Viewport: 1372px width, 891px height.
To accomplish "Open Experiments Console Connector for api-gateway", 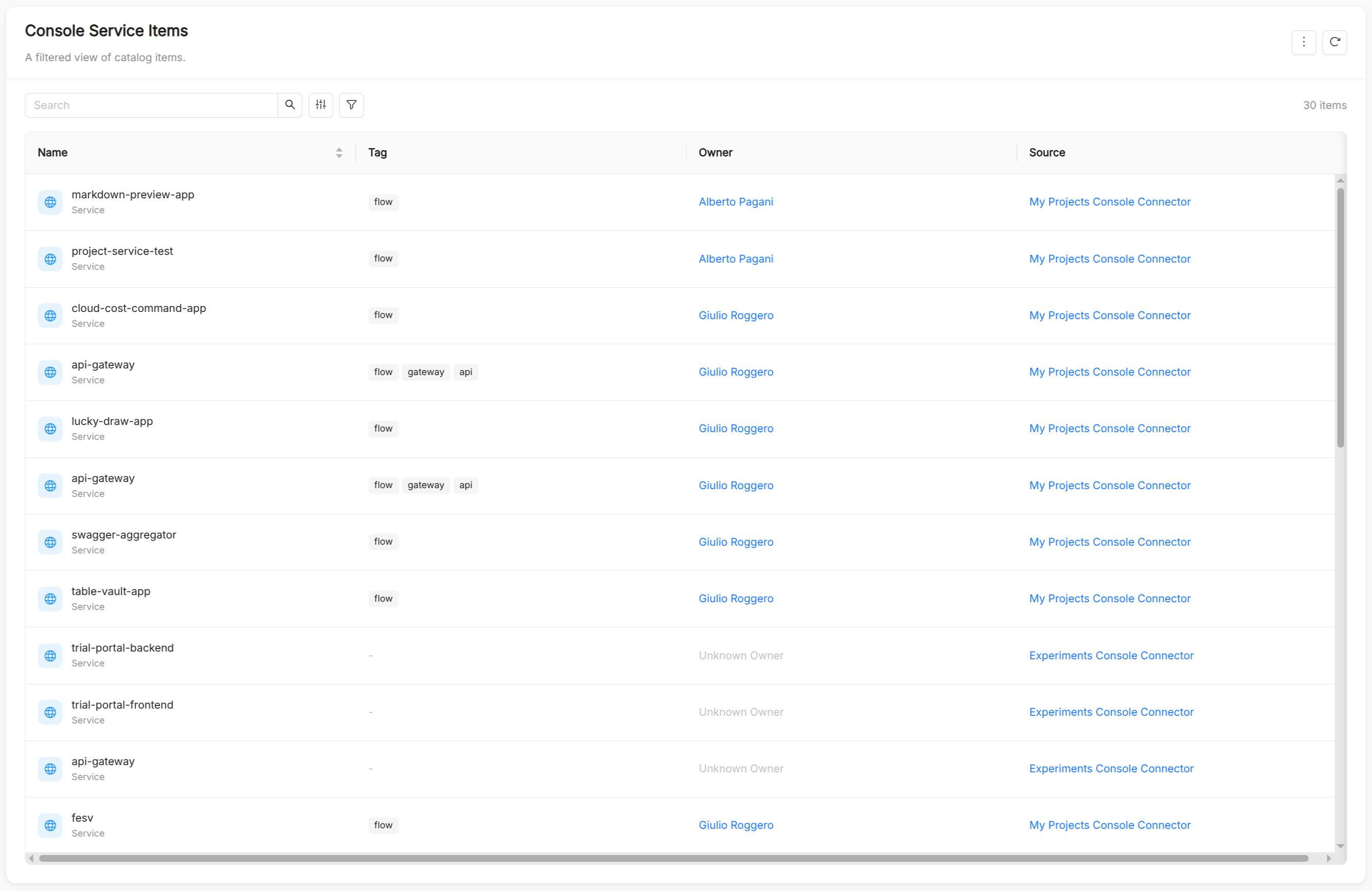I will tap(1112, 769).
